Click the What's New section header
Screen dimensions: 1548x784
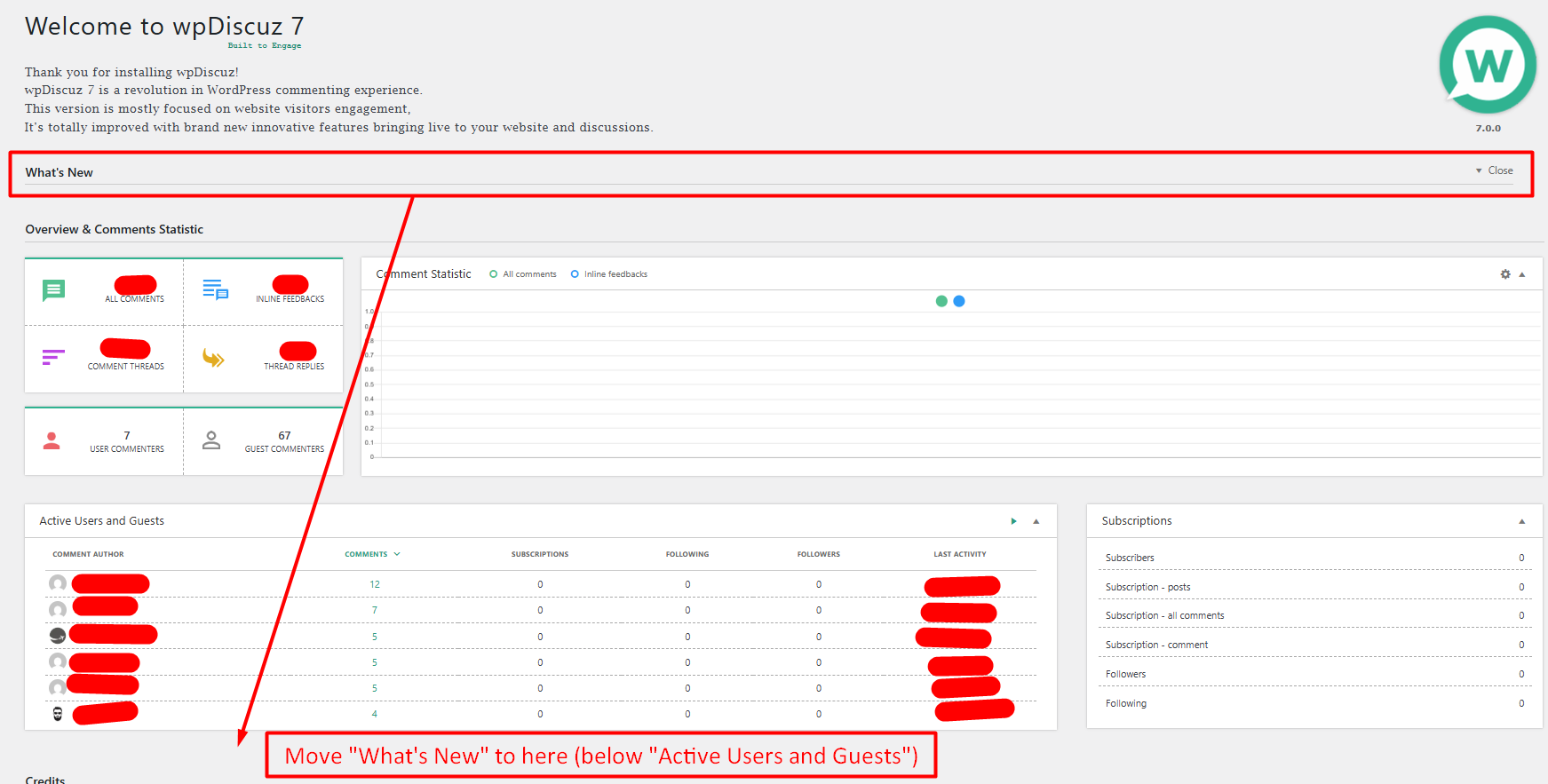tap(60, 172)
